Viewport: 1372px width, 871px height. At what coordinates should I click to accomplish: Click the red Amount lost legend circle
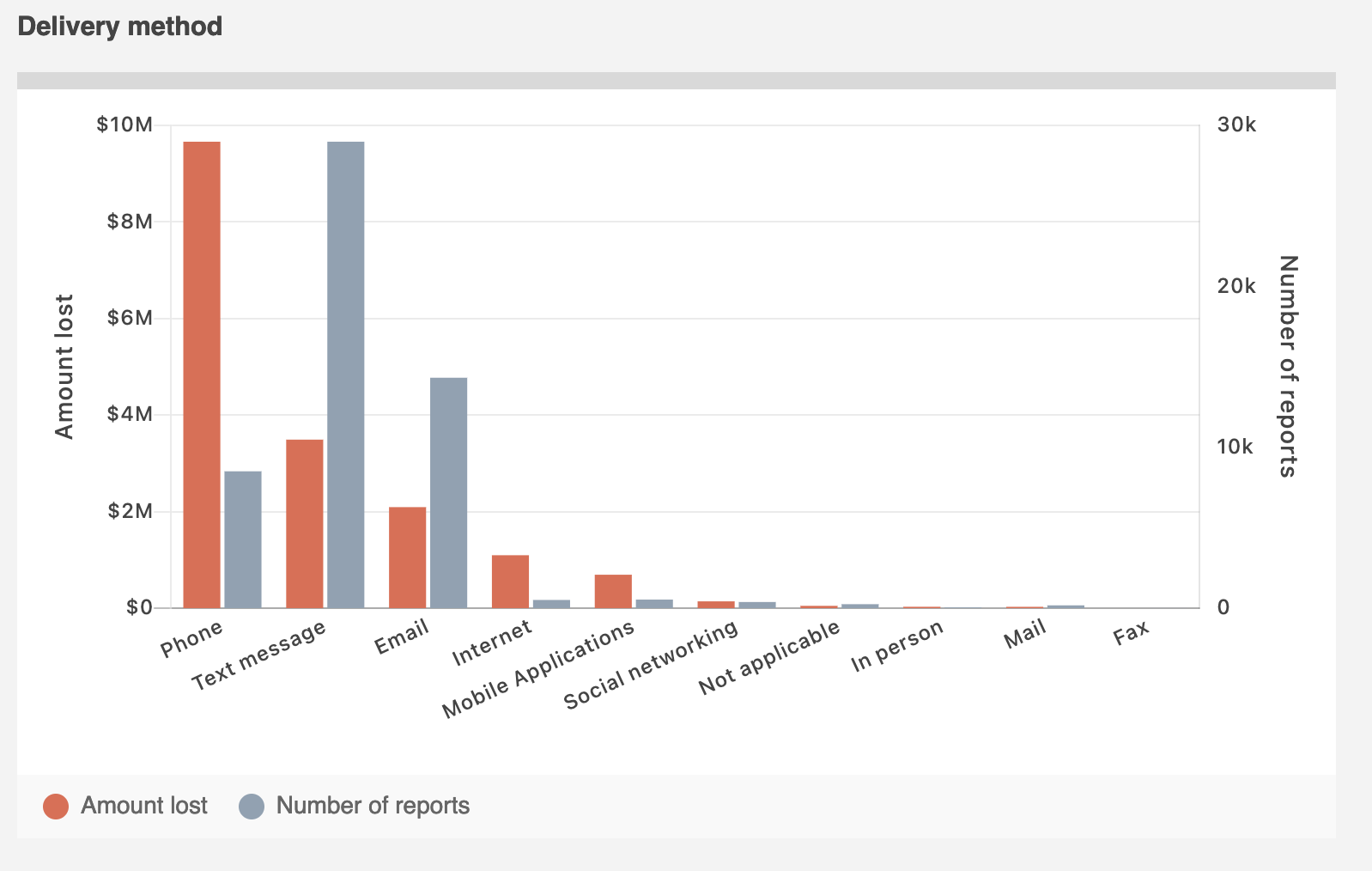(x=56, y=807)
